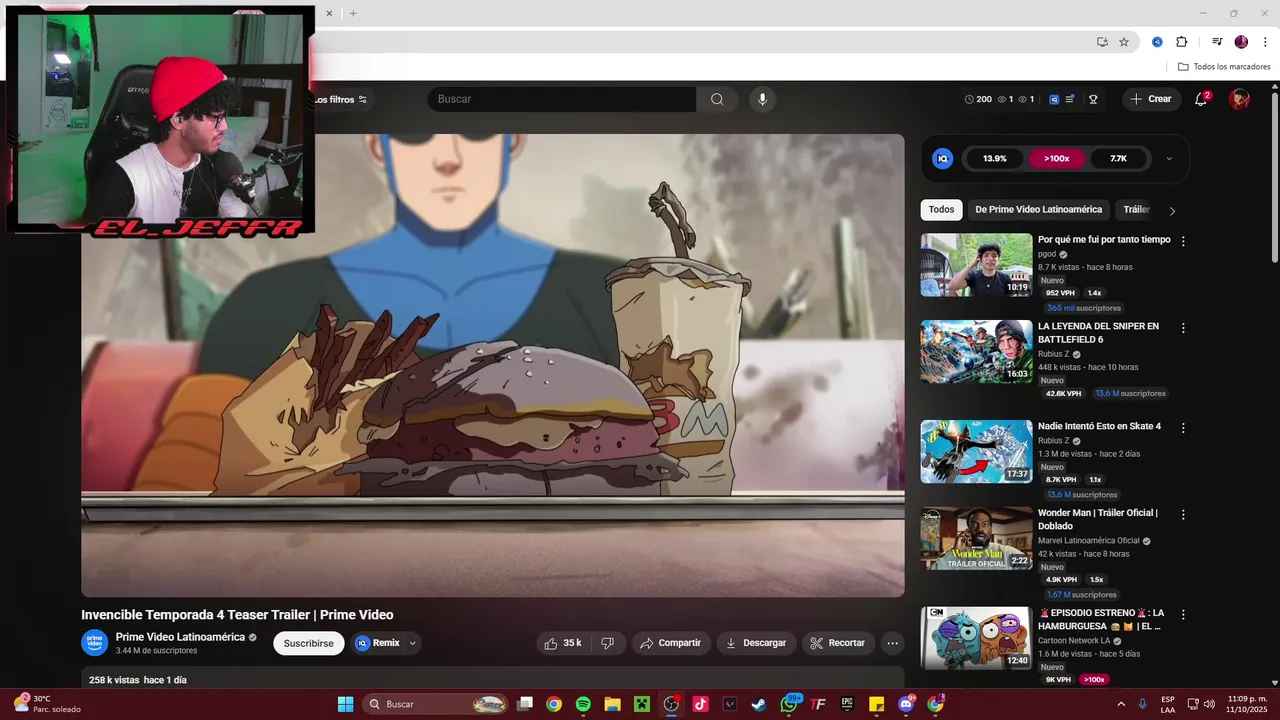The width and height of the screenshot is (1280, 720).
Task: Open the Chrome extensions puzzle icon
Action: [1181, 42]
